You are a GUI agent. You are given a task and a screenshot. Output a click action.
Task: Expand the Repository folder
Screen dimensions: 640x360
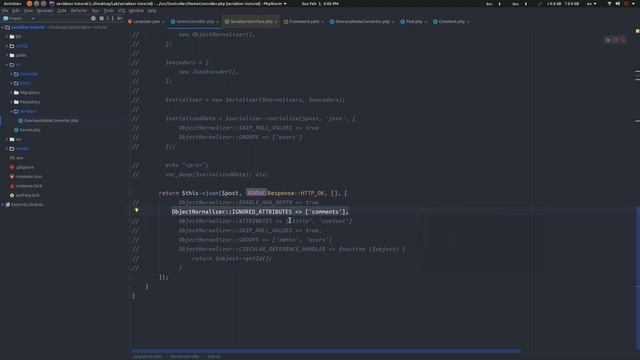(11, 102)
